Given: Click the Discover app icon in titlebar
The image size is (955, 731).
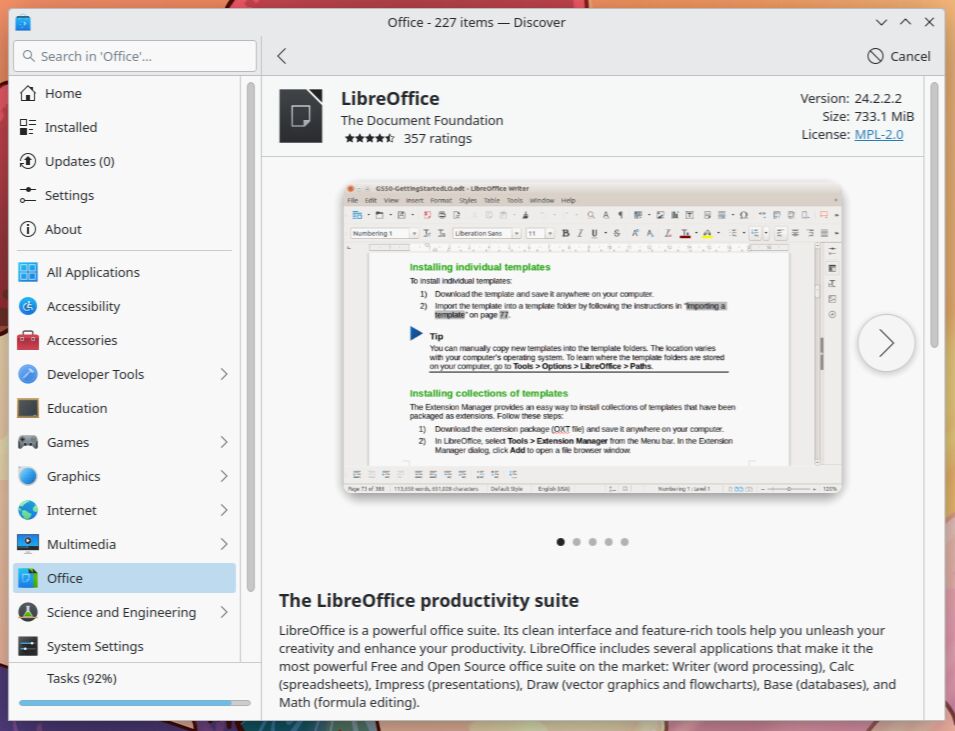Looking at the screenshot, I should tap(23, 23).
